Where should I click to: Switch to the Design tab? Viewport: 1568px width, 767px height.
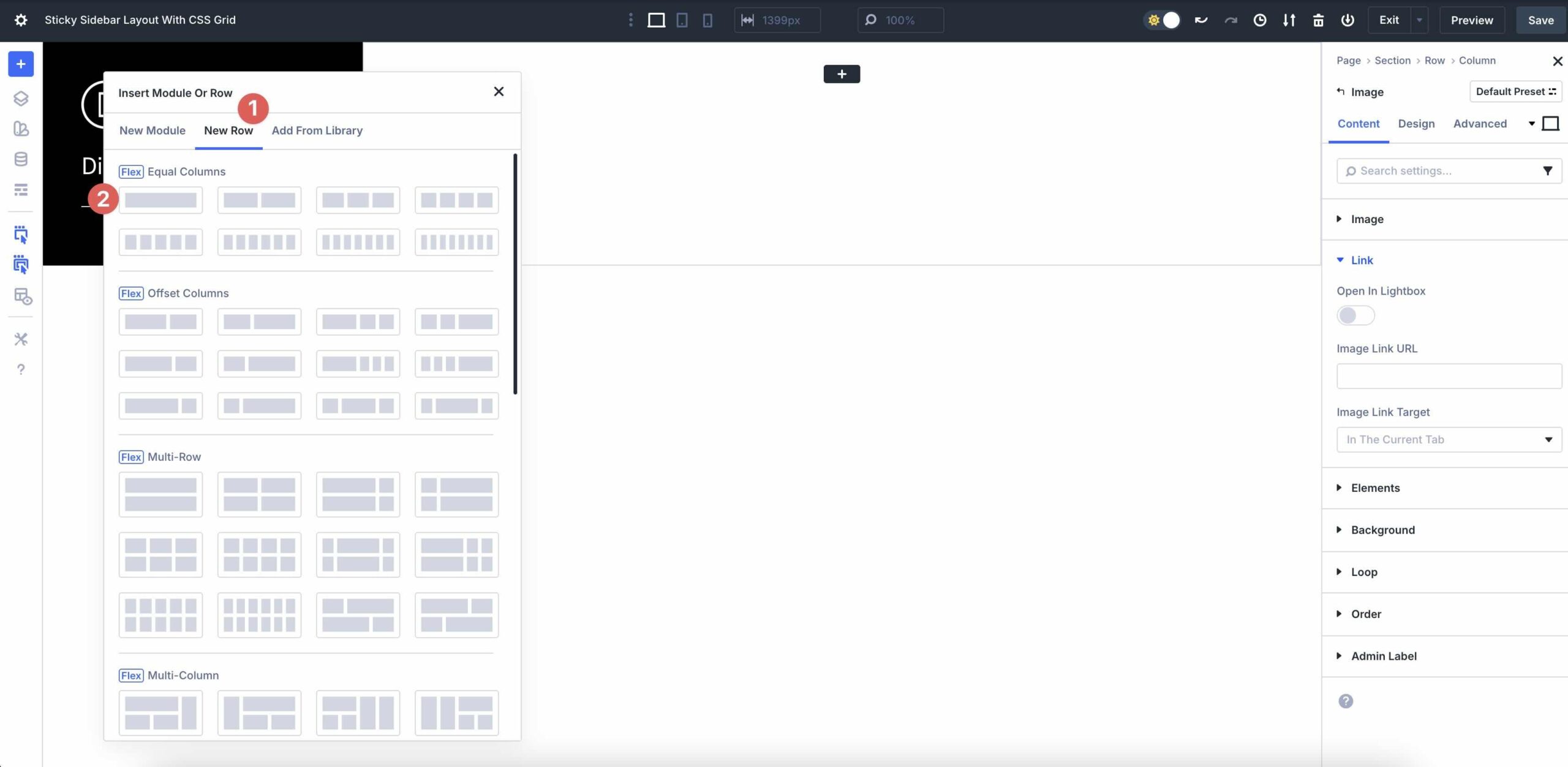pyautogui.click(x=1417, y=123)
